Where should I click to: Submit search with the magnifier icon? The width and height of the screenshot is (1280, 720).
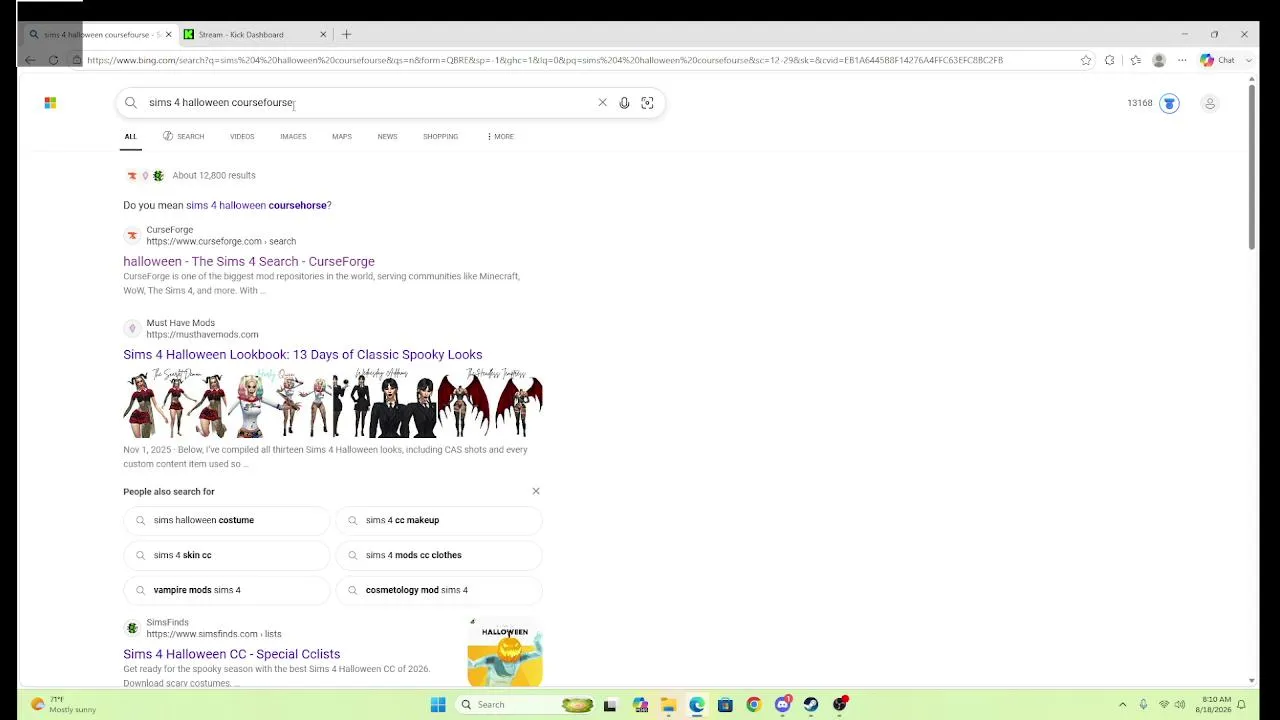tap(131, 103)
